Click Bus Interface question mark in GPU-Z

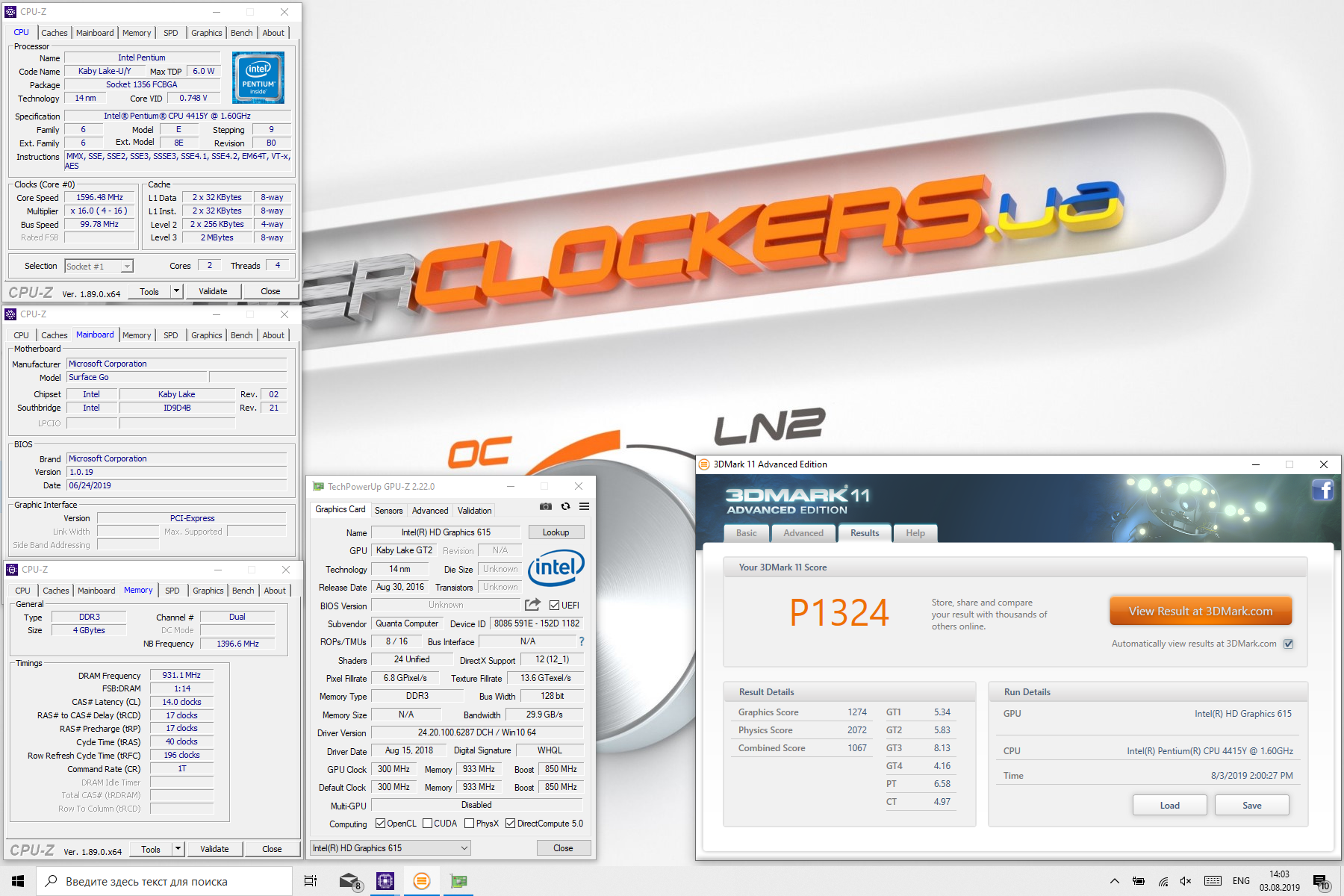581,641
